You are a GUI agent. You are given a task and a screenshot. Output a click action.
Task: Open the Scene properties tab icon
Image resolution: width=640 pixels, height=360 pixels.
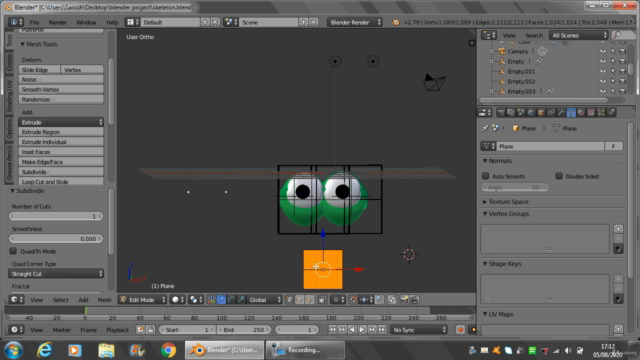click(x=521, y=112)
